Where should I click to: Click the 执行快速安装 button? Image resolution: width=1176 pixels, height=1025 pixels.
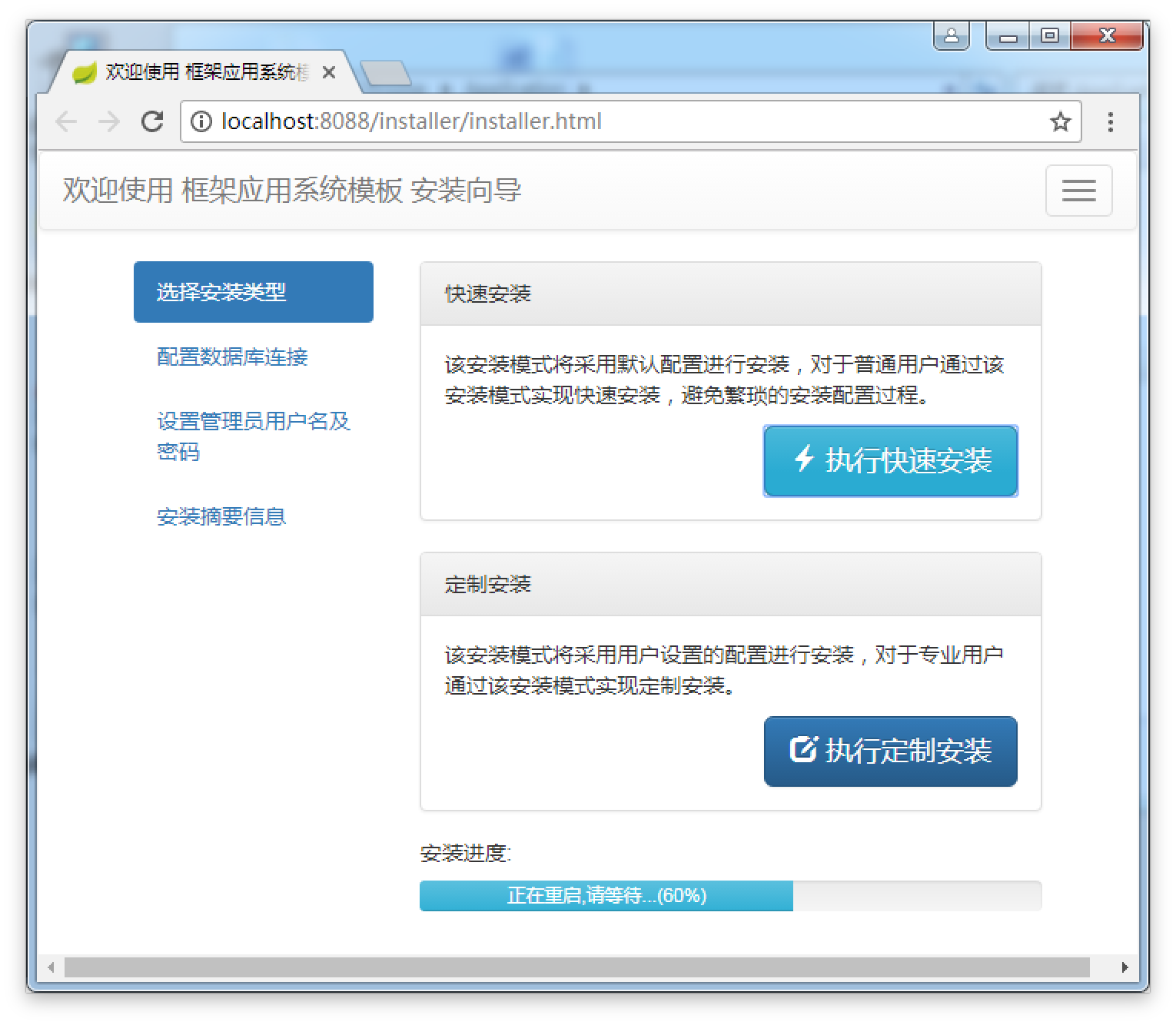click(x=890, y=460)
